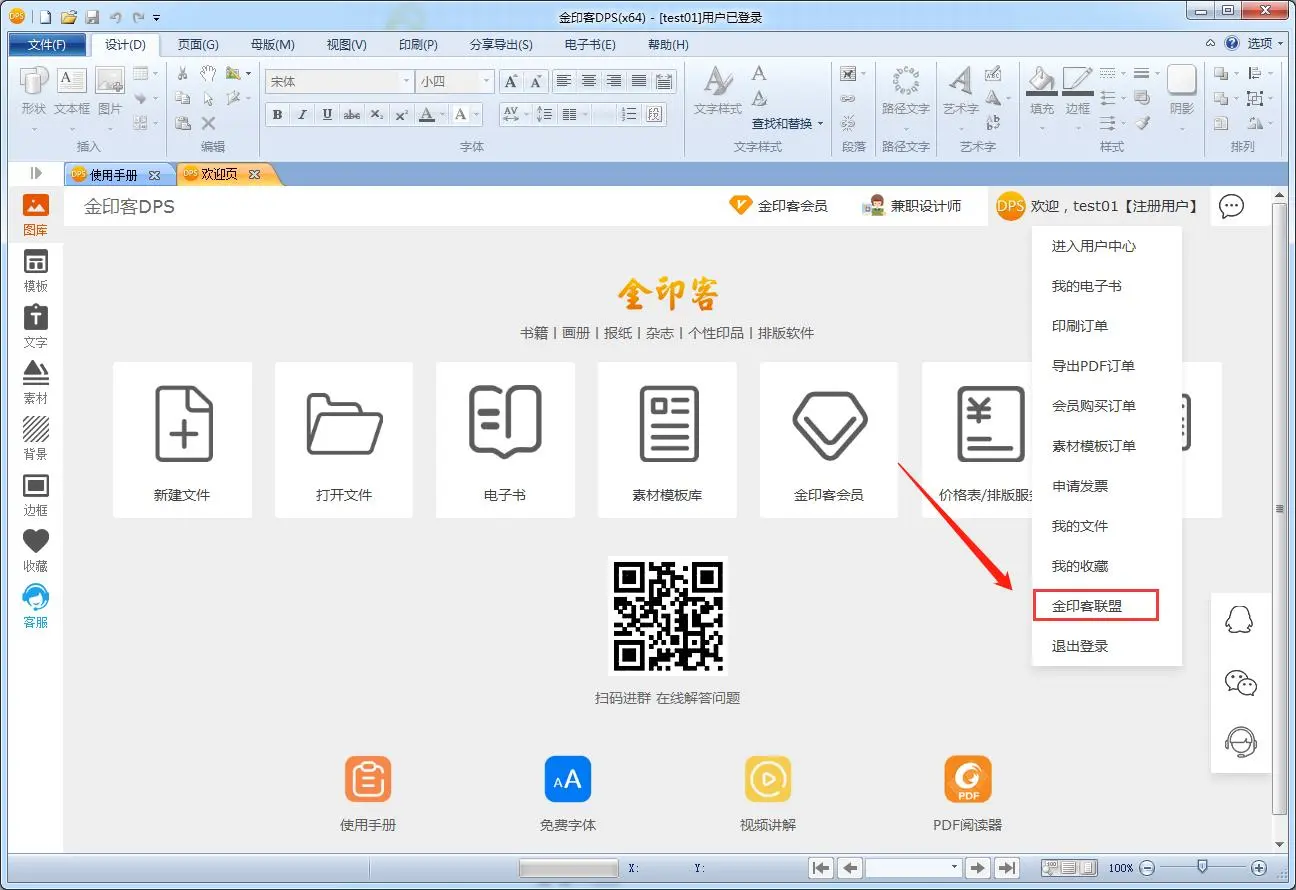The image size is (1296, 890).
Task: Open the 小四 font size dropdown
Action: coord(486,82)
